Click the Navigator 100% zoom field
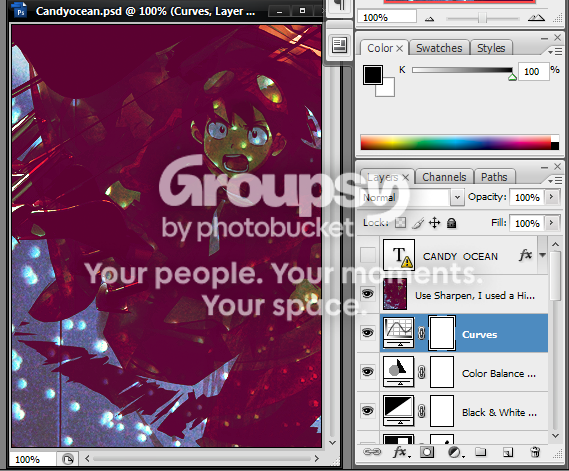Image resolution: width=569 pixels, height=471 pixels. coord(387,17)
